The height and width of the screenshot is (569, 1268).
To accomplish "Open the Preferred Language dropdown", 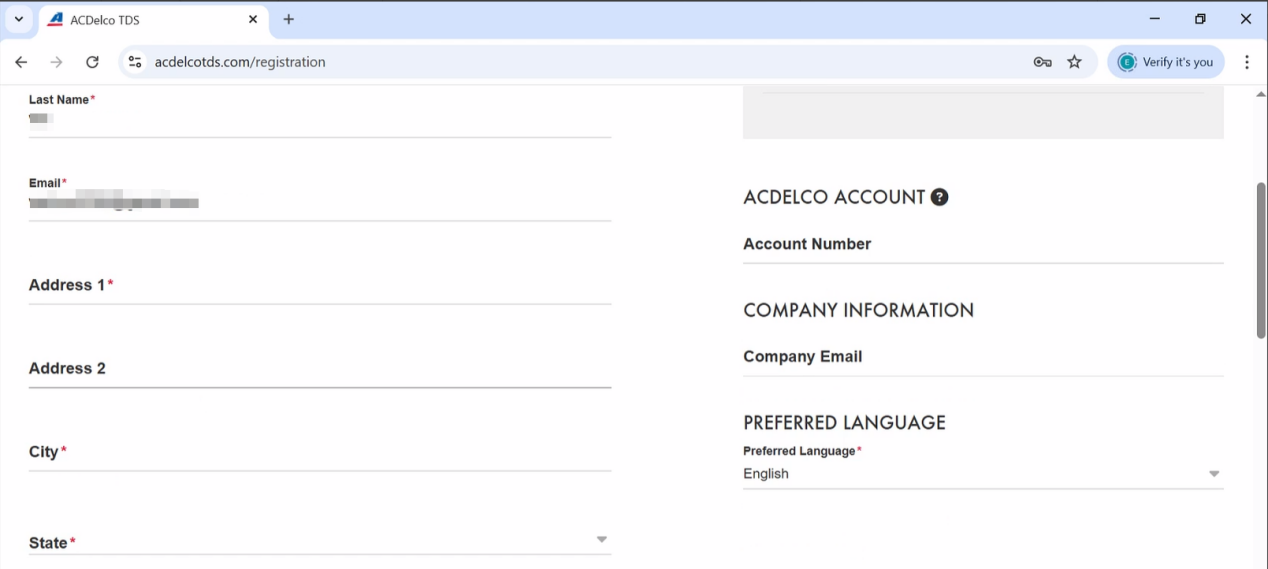I will (x=1213, y=474).
